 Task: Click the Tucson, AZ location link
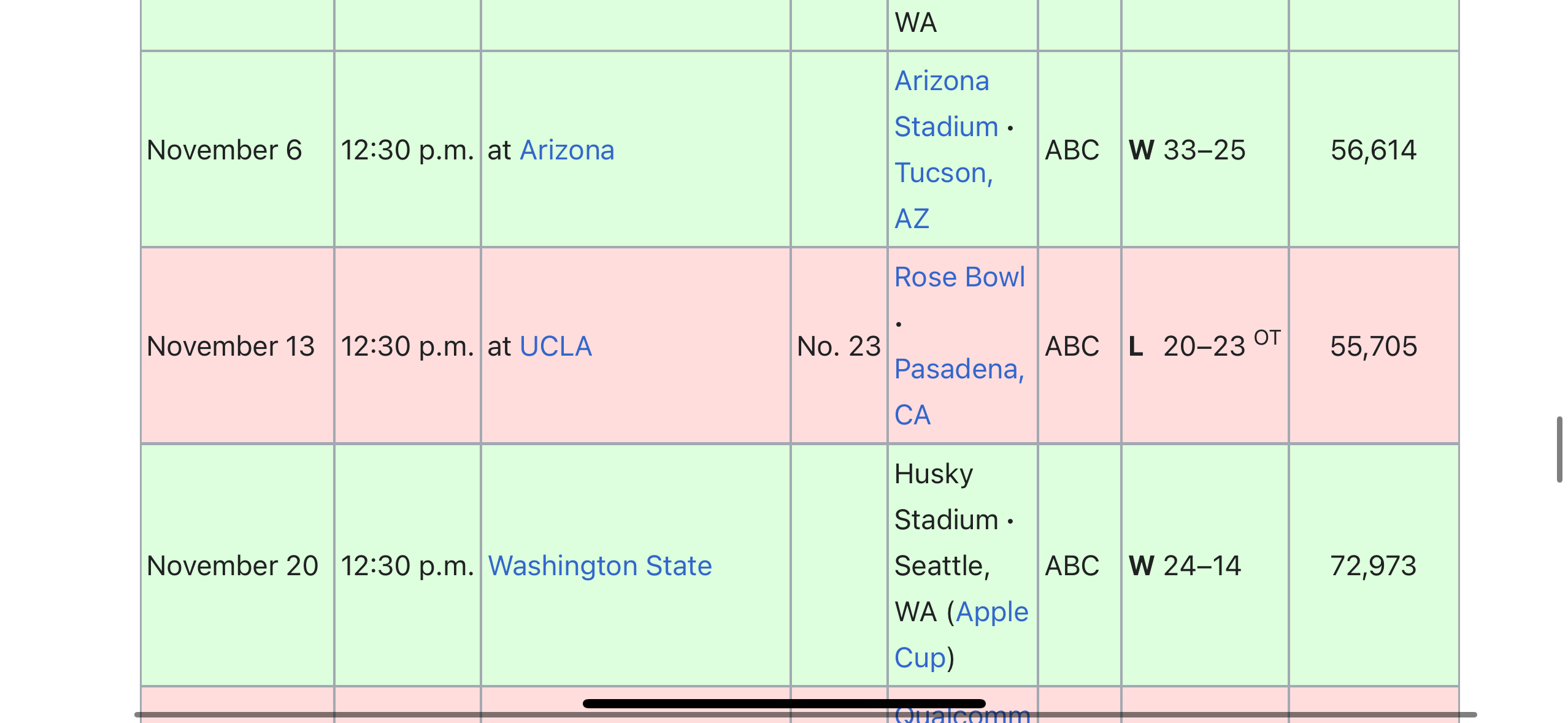(943, 195)
